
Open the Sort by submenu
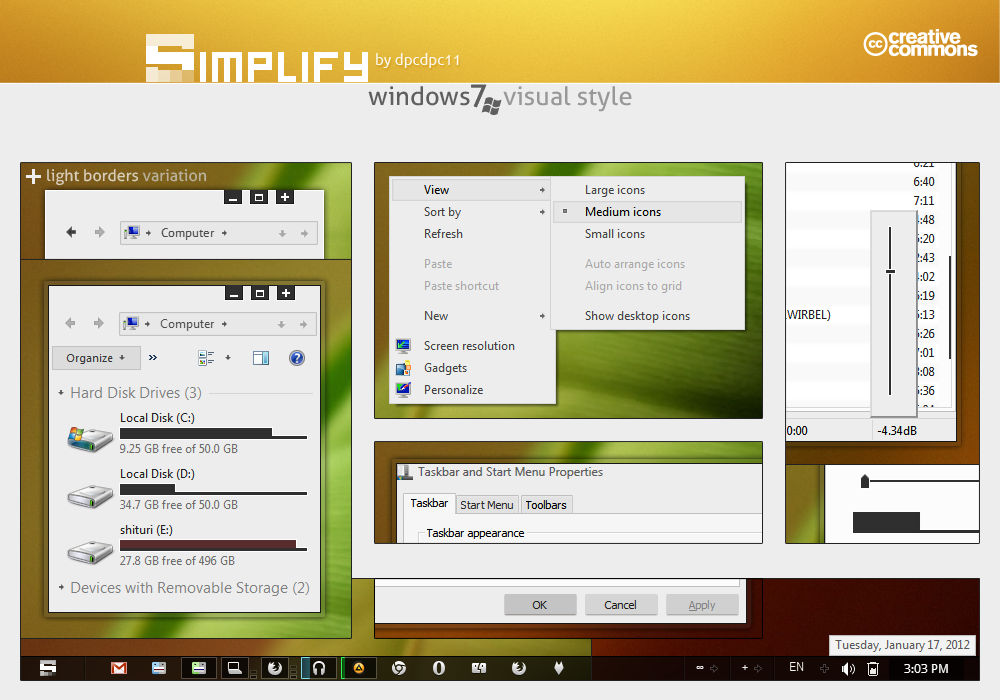pyautogui.click(x=443, y=211)
